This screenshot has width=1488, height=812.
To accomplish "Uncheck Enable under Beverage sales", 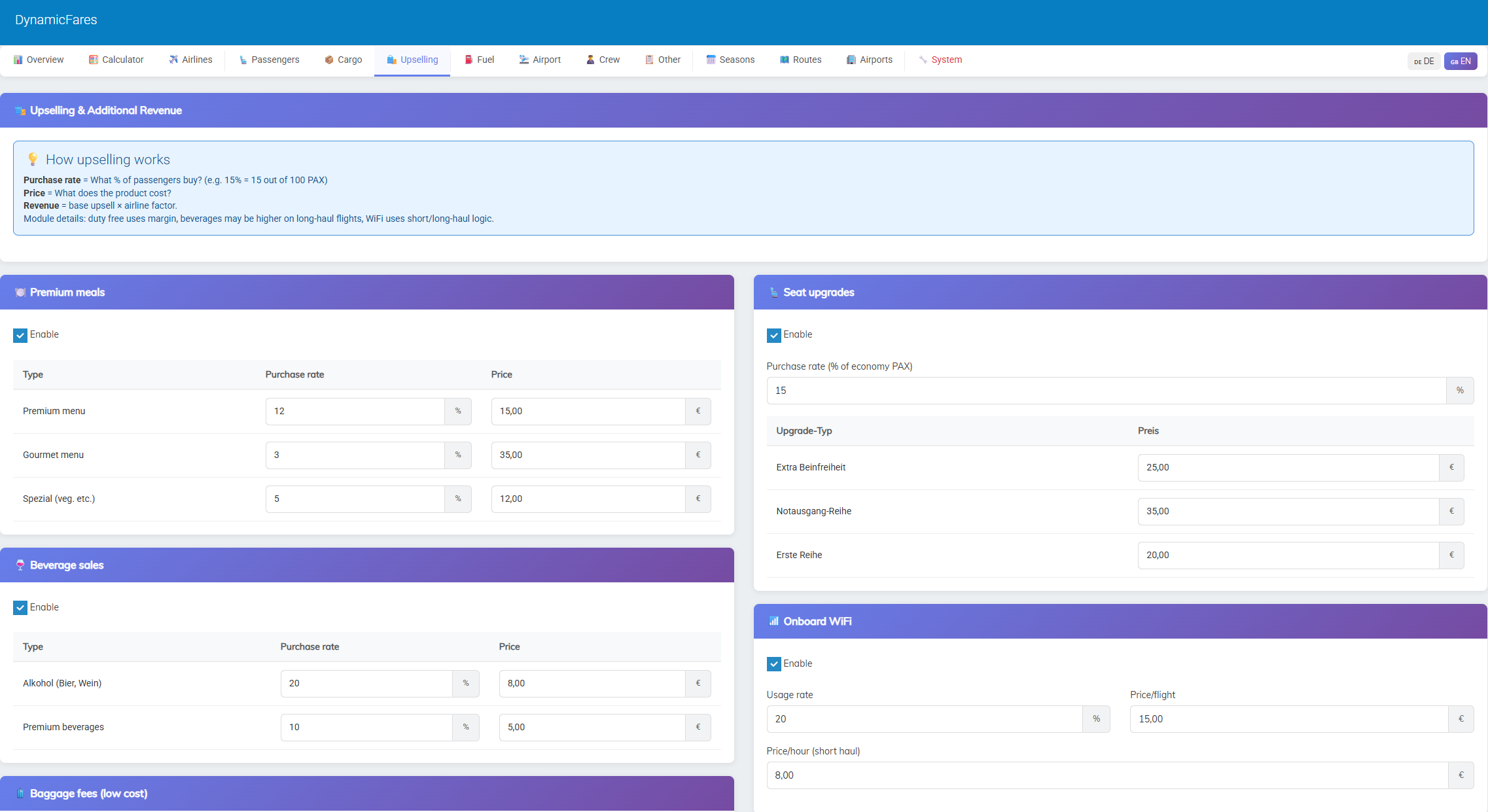I will pyautogui.click(x=20, y=608).
